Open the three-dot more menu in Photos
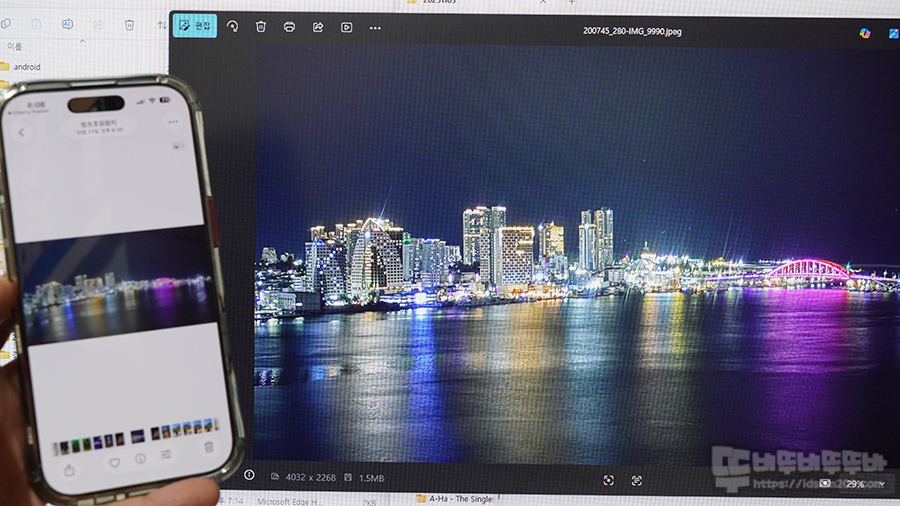Screen dimensions: 900x506 click(375, 28)
